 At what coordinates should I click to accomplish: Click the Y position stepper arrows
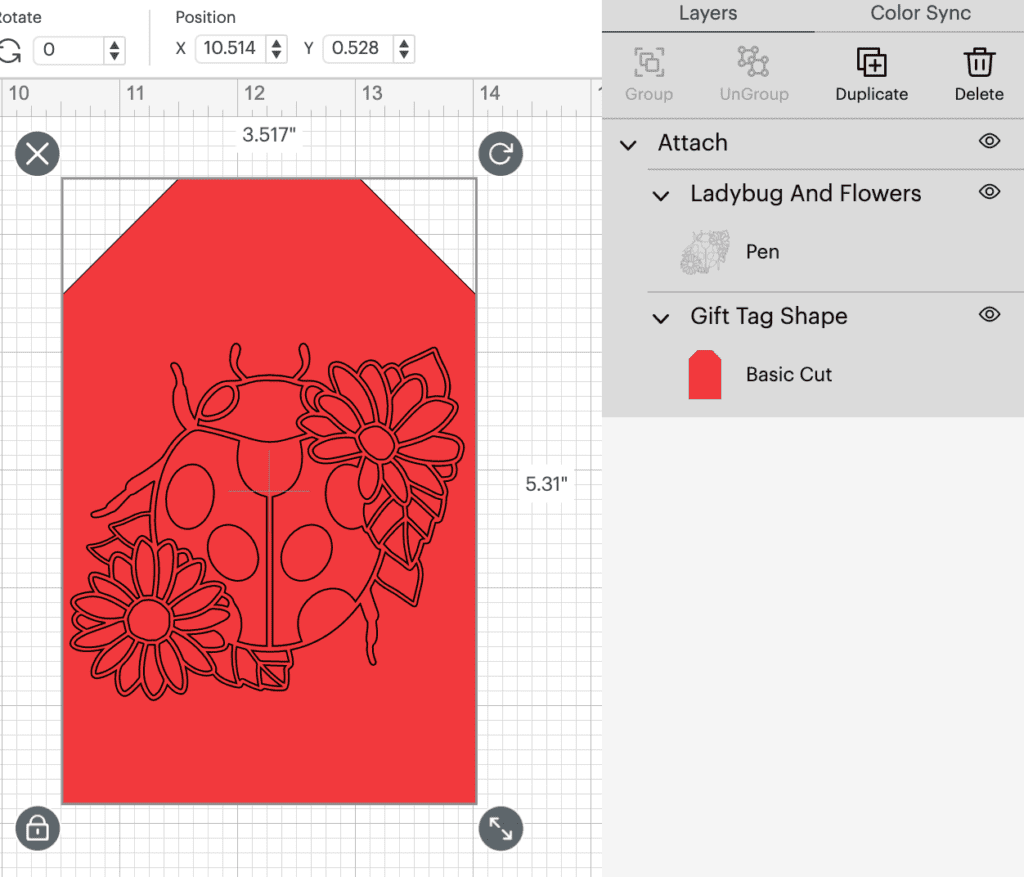[x=404, y=49]
